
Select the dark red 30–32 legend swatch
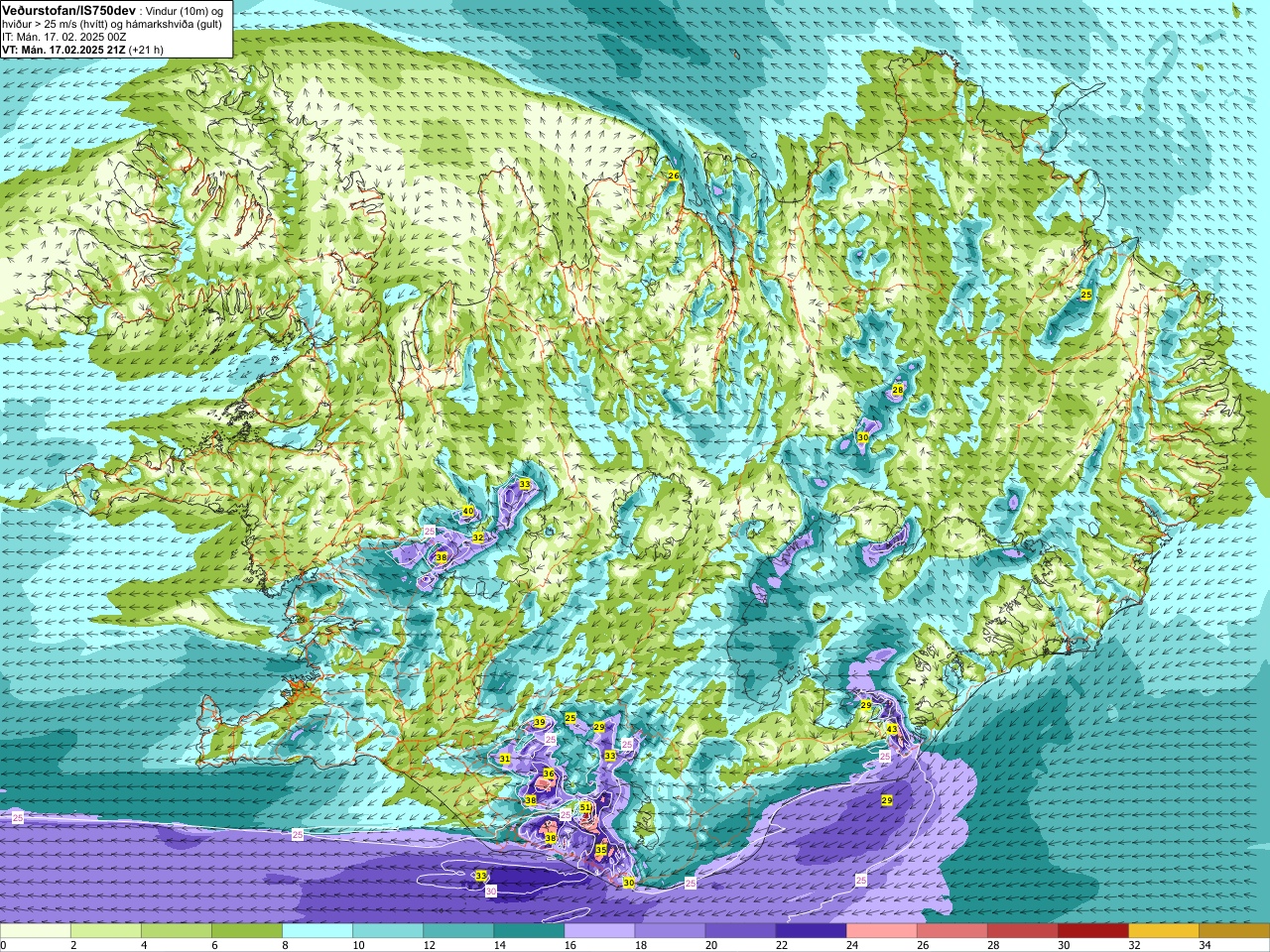click(x=1092, y=931)
